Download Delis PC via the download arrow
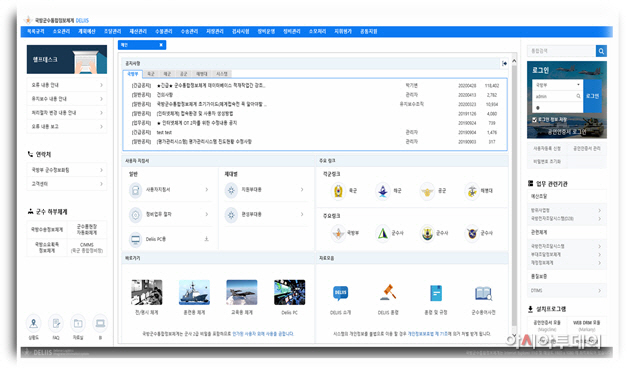 pyautogui.click(x=206, y=239)
